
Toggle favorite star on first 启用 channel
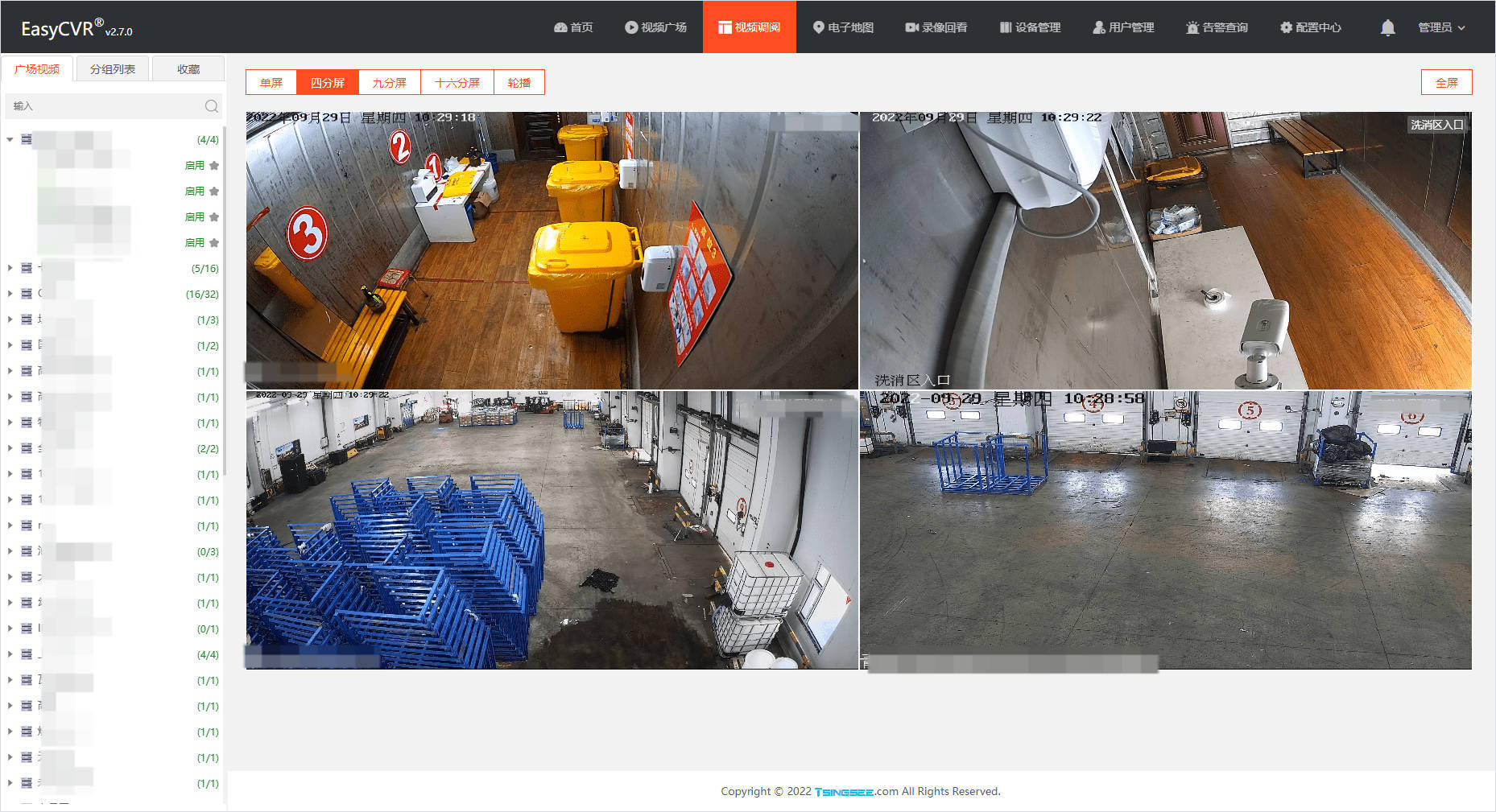(214, 165)
